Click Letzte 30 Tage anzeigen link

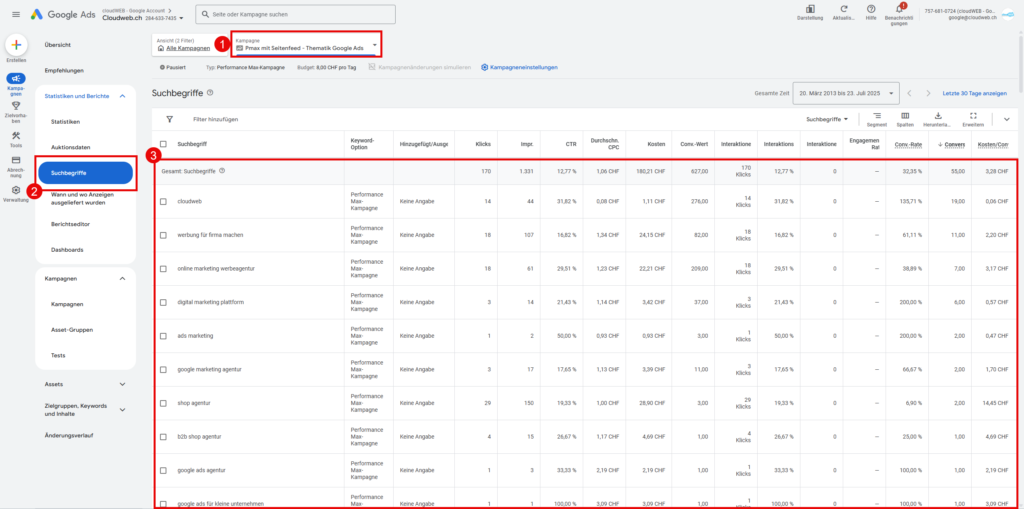pos(974,93)
